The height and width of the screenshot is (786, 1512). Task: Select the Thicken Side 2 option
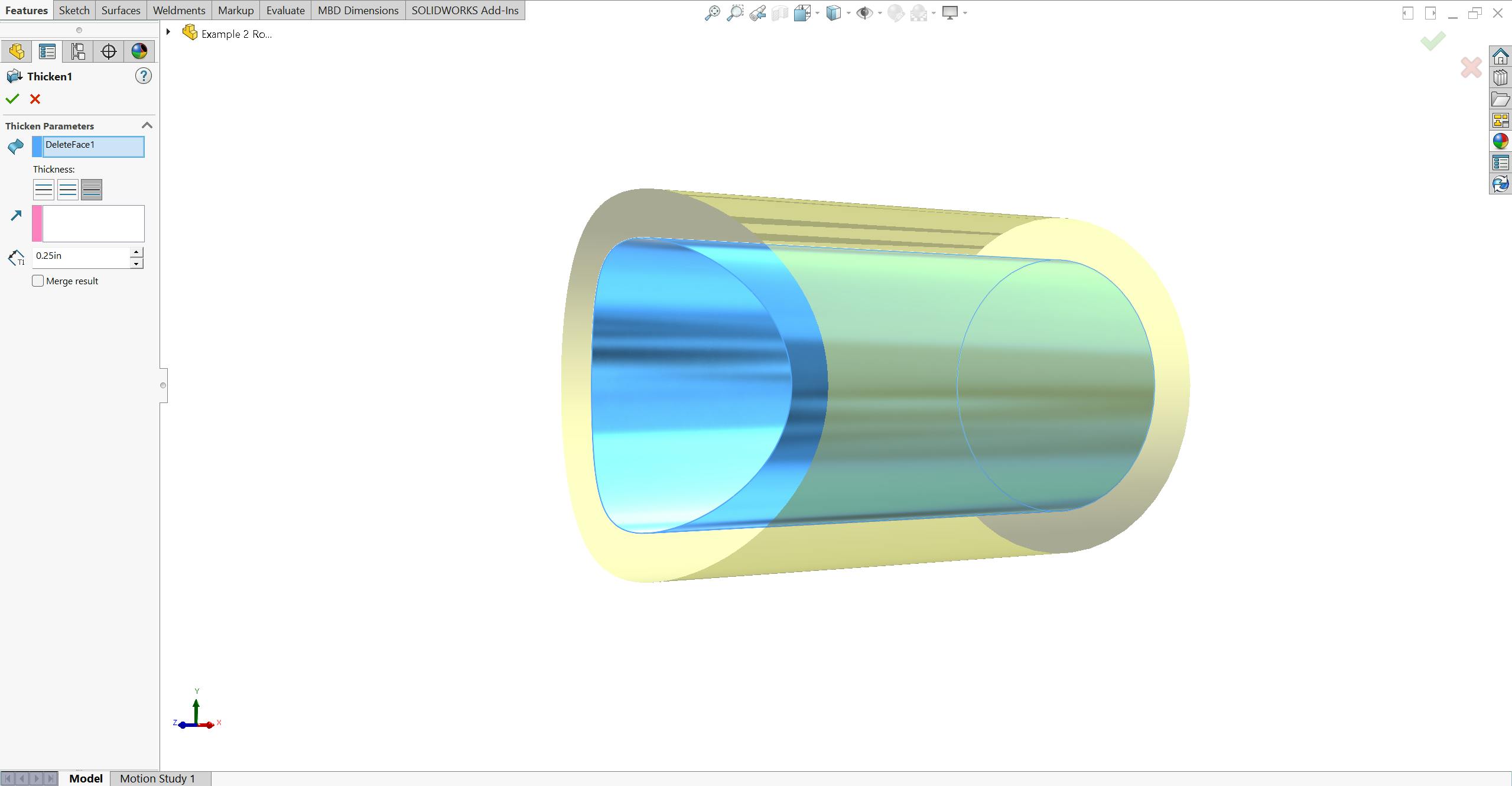point(91,190)
